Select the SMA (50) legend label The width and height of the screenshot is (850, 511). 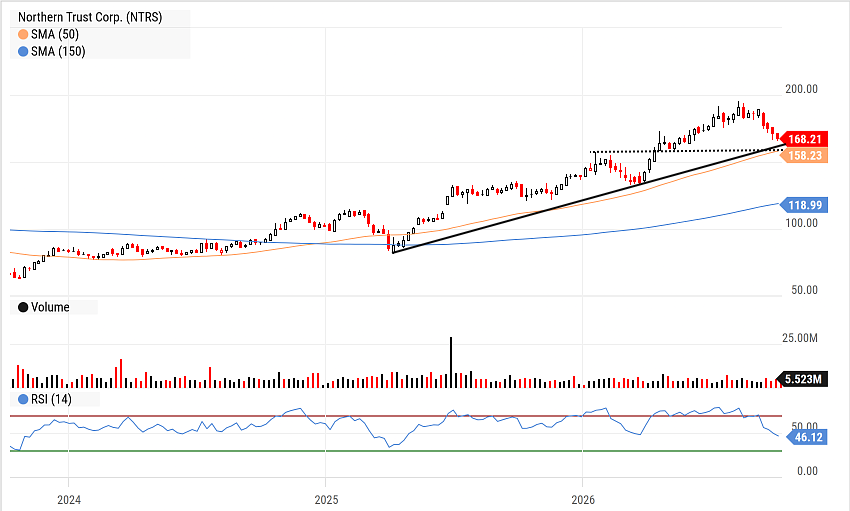55,35
